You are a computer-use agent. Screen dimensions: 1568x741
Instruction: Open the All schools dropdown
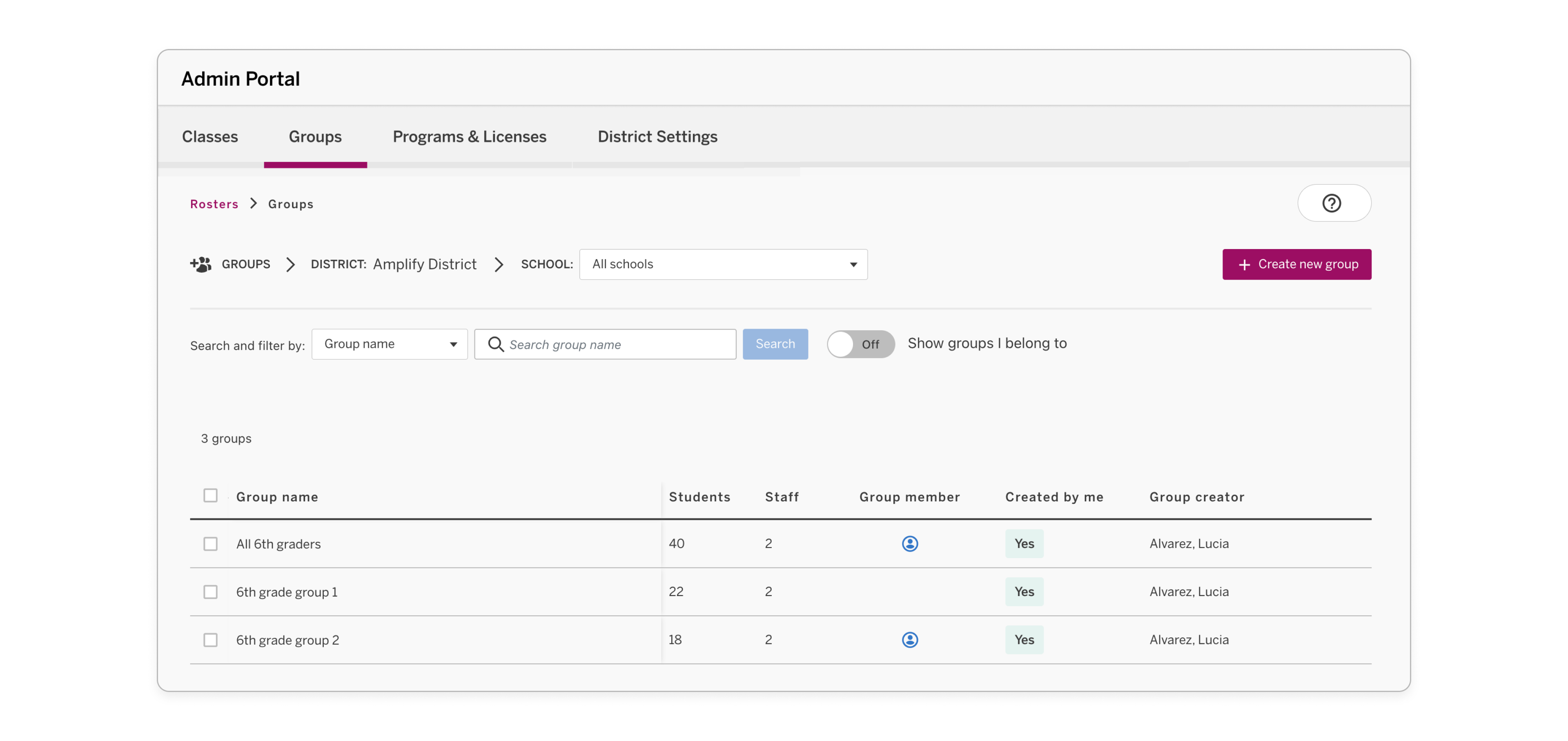[722, 264]
